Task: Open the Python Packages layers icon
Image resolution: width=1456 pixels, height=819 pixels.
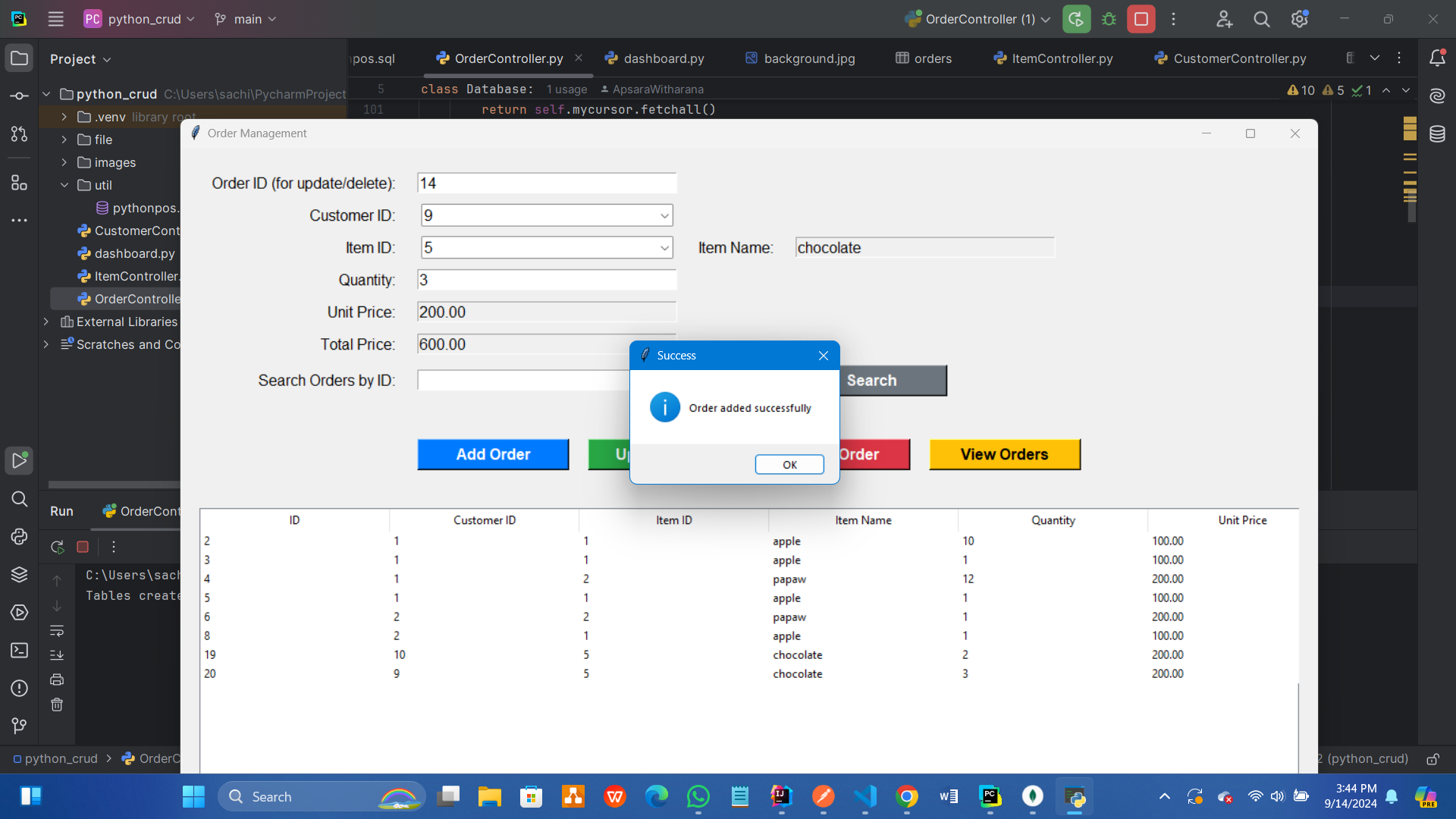Action: coord(19,574)
